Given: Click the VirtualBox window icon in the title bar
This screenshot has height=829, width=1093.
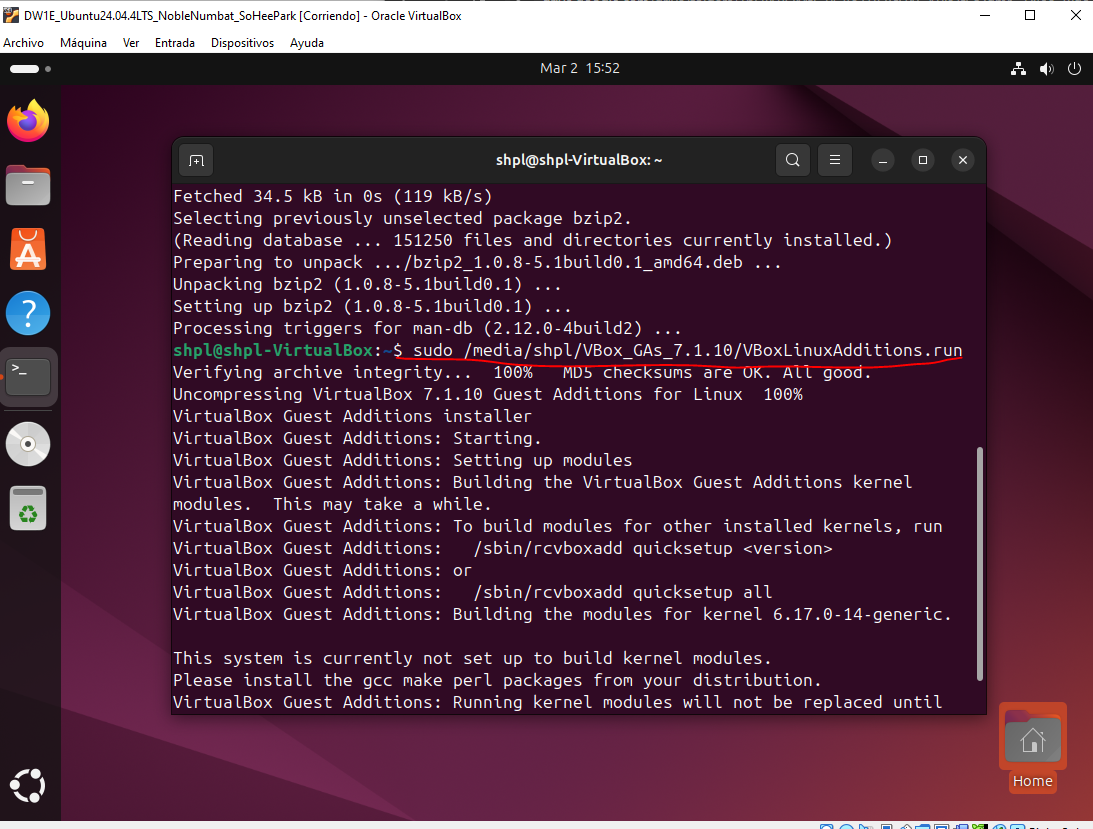Looking at the screenshot, I should tap(11, 15).
